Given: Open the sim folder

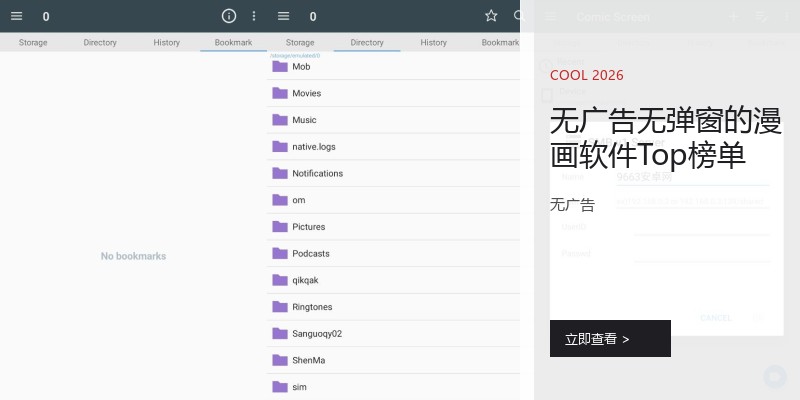Looking at the screenshot, I should point(393,387).
